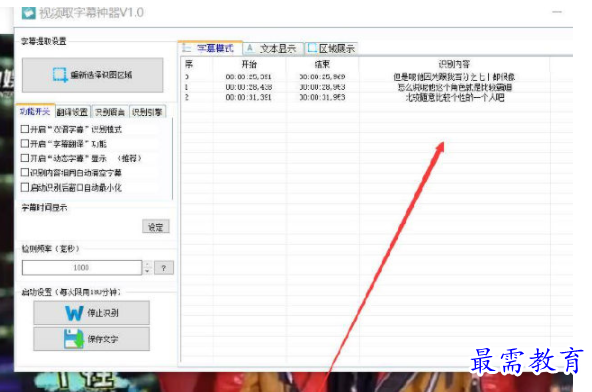
Task: Select the subtitle text in row 1
Action: tap(455, 87)
